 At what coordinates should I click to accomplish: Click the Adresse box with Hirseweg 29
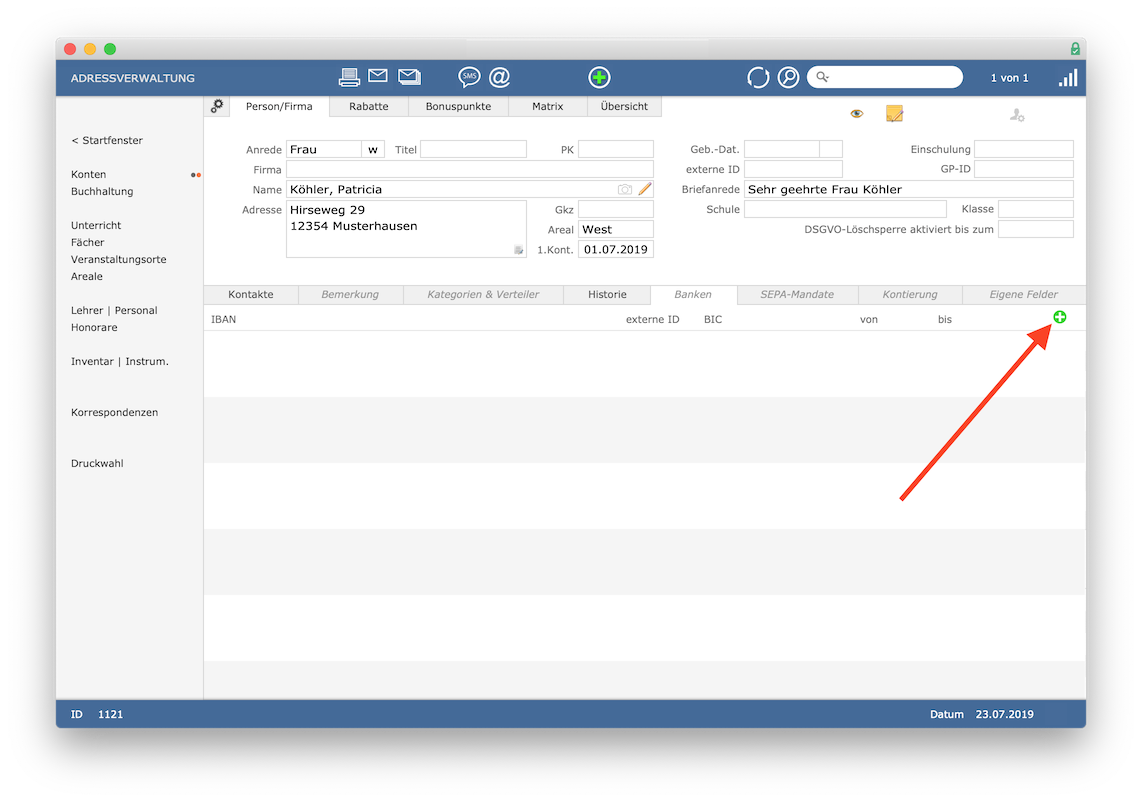pyautogui.click(x=406, y=229)
